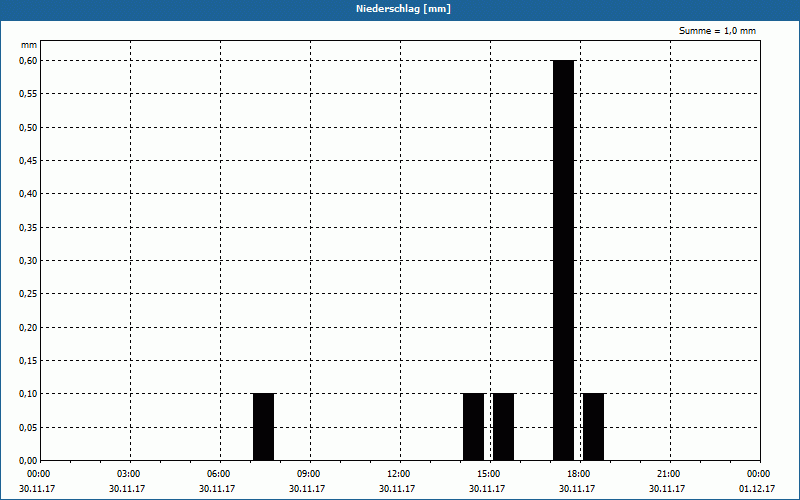Click the '21:00' time axis label
The image size is (800, 500).
tap(668, 474)
